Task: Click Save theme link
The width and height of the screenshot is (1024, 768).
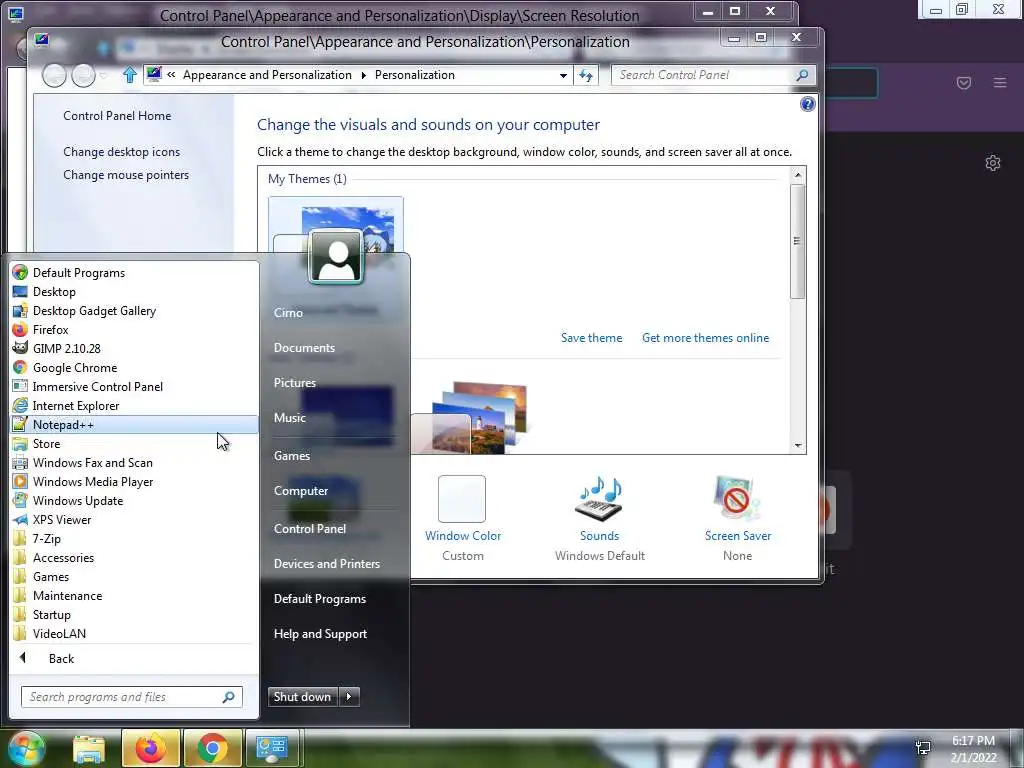Action: click(592, 338)
